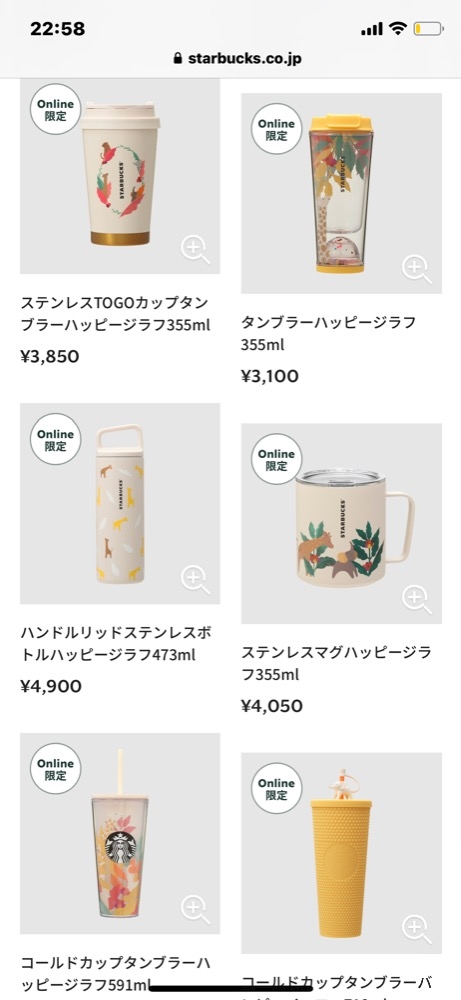The image size is (461, 1000).
Task: Tap the home indicator bar at bottom
Action: 231,989
